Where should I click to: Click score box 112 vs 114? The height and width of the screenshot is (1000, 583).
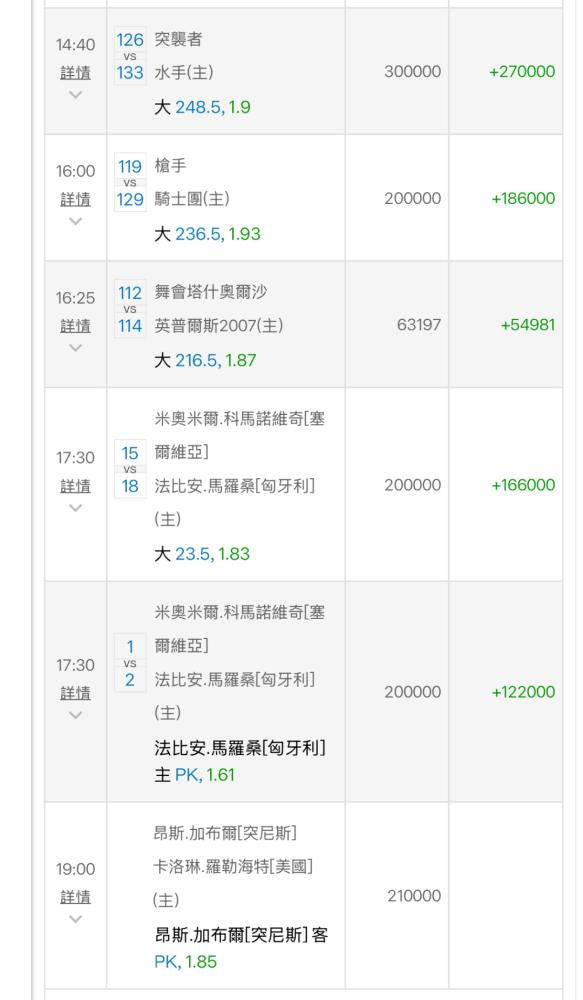[x=130, y=309]
